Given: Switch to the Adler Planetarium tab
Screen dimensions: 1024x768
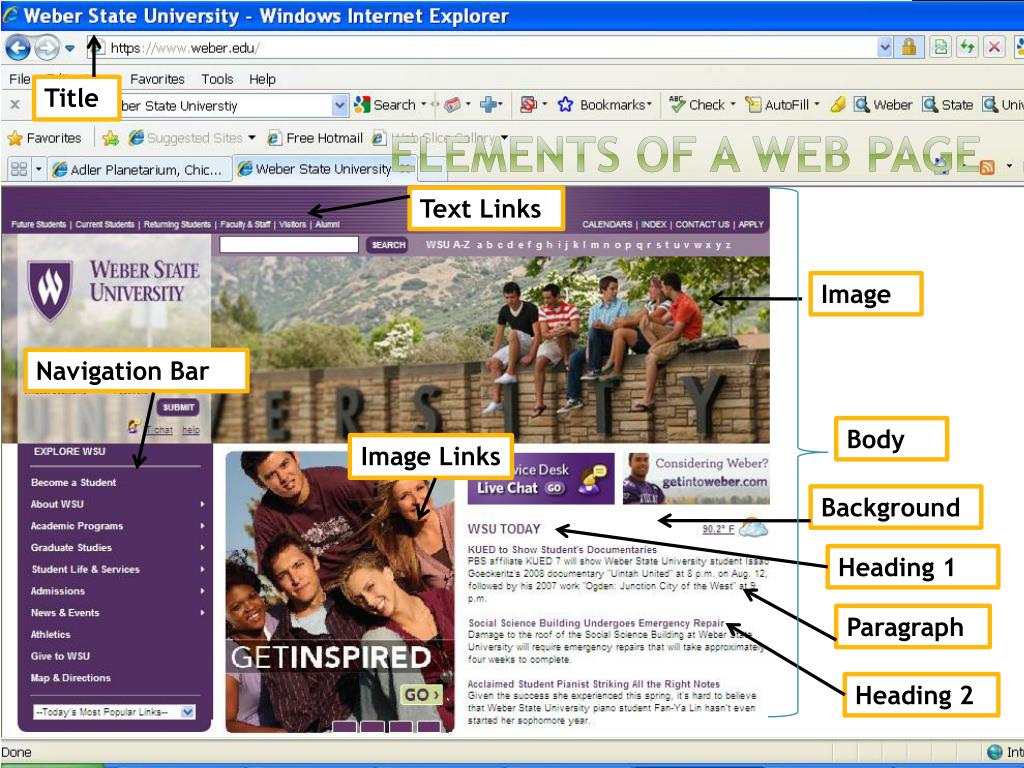Looking at the screenshot, I should point(140,169).
